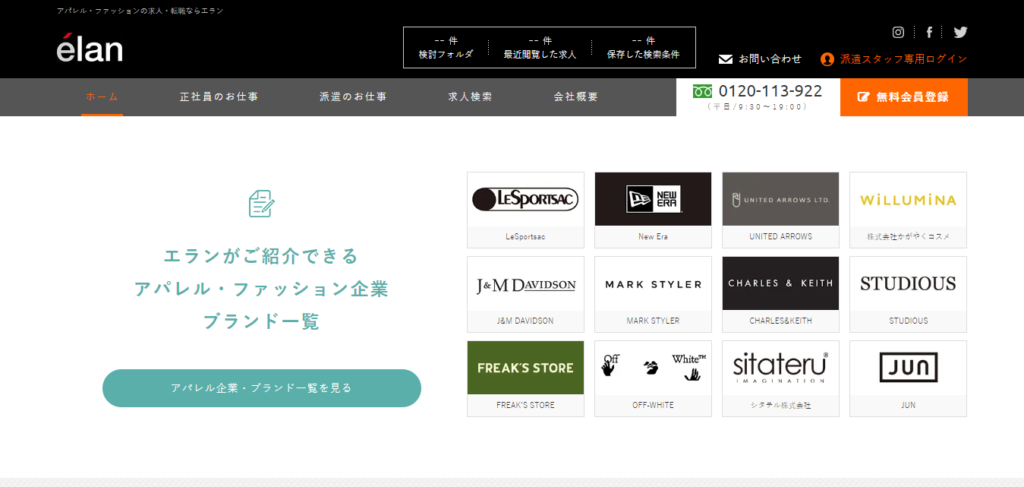Select the FREAK'S STORE brand tile
The height and width of the screenshot is (487, 1024).
click(x=526, y=379)
